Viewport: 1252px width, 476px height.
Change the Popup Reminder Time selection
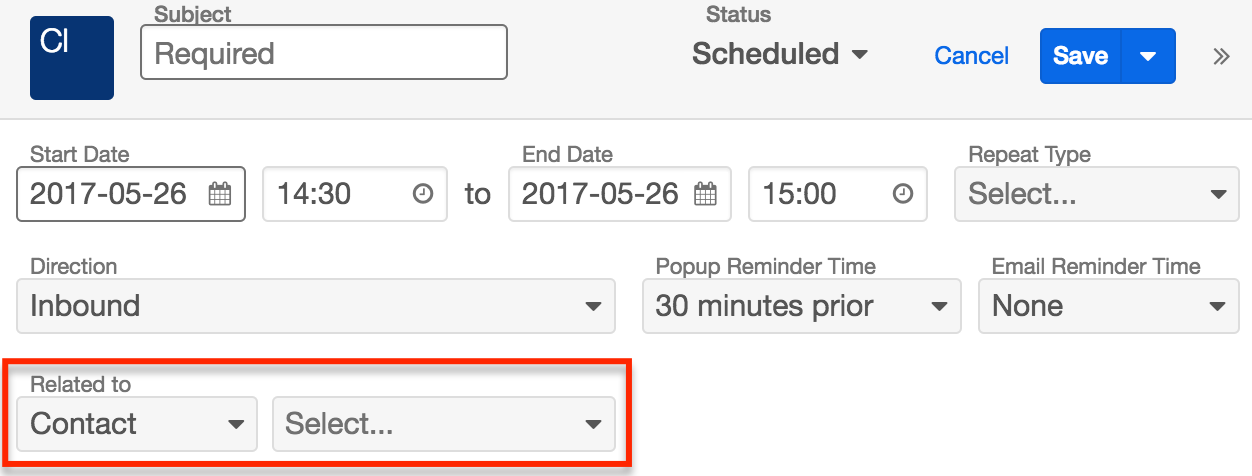[801, 306]
